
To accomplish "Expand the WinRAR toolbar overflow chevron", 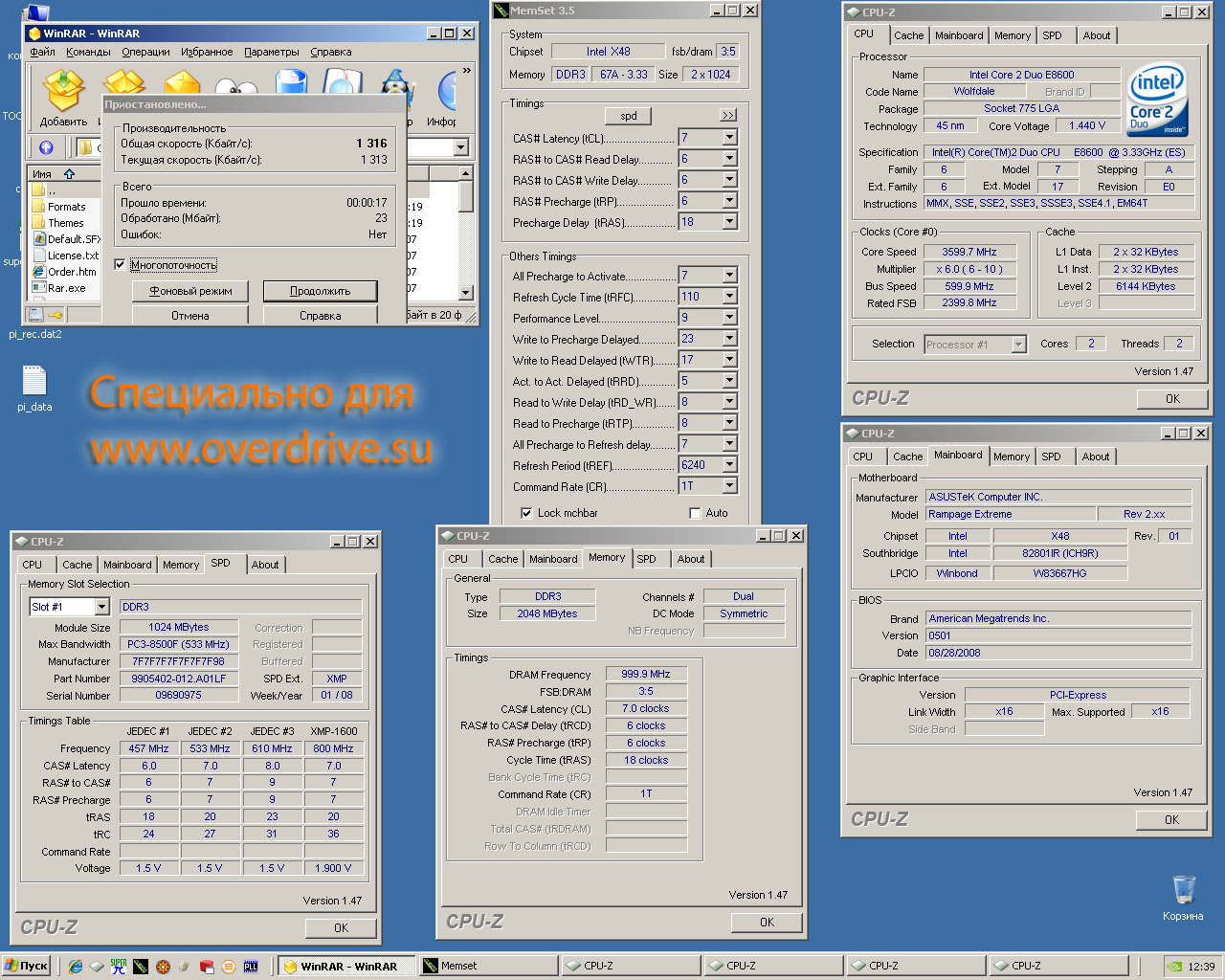I will [467, 71].
